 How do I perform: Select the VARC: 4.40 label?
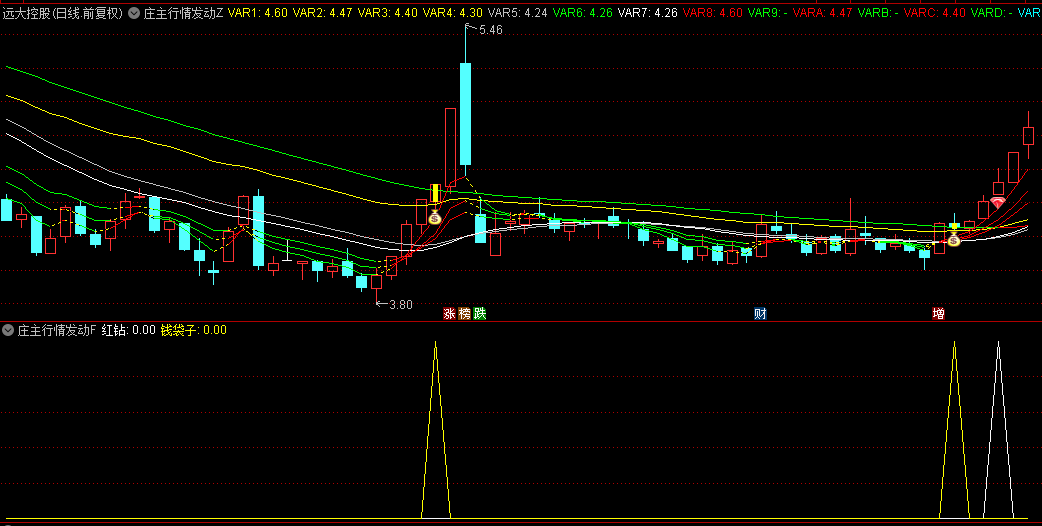[x=934, y=13]
